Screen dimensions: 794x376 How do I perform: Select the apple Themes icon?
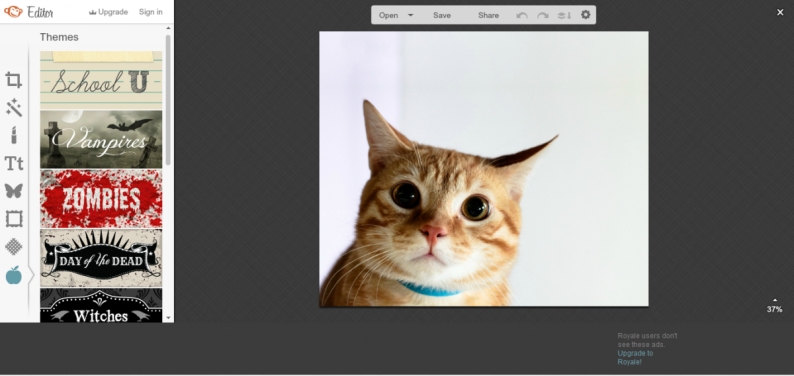point(14,275)
